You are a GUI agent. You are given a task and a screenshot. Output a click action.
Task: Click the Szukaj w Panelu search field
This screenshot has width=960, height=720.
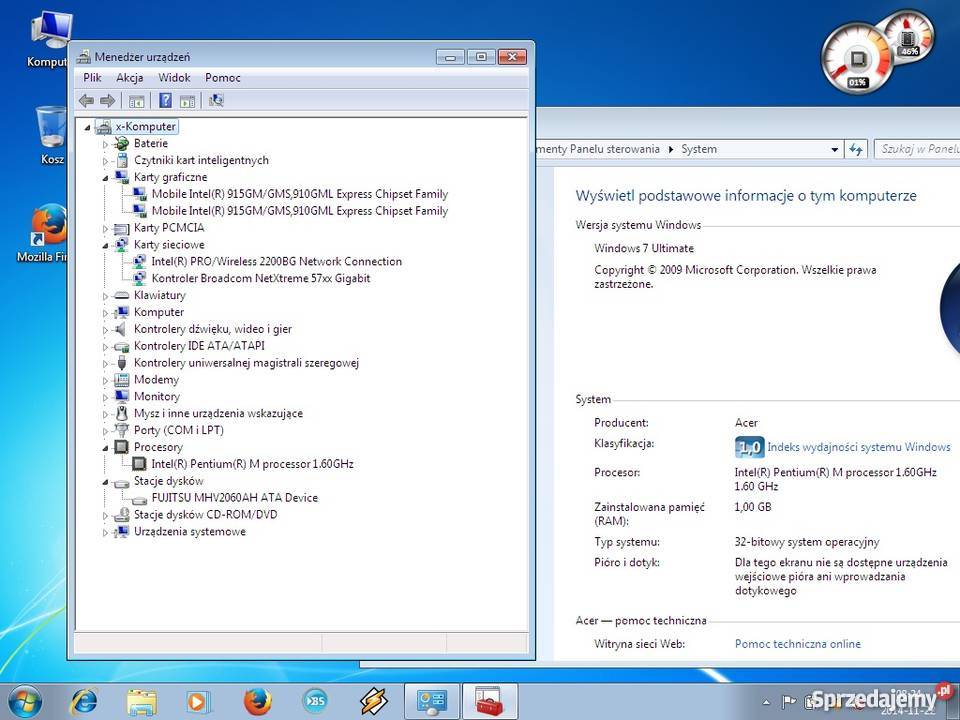tap(916, 149)
